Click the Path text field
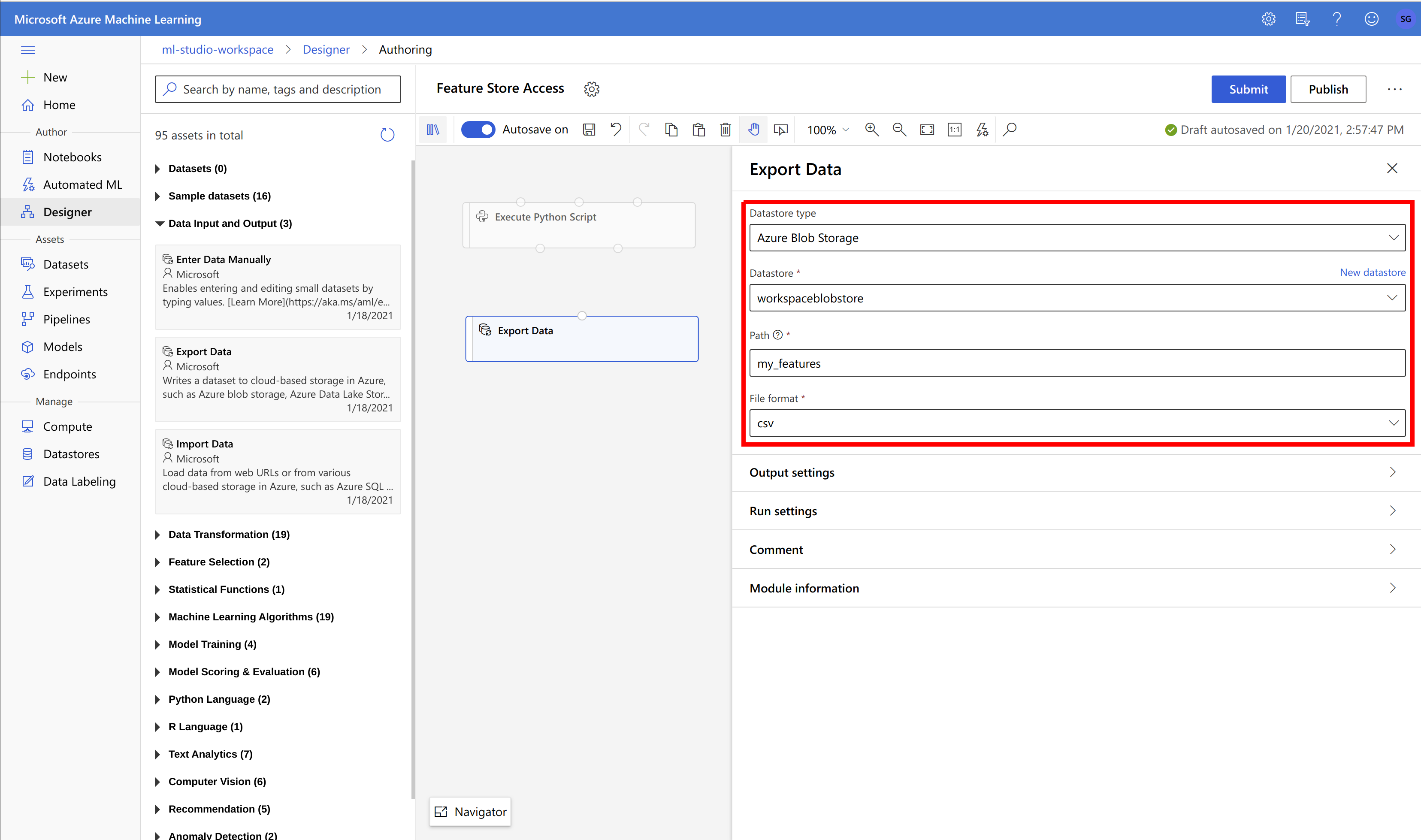Screen dimensions: 1421x840 (1077, 363)
